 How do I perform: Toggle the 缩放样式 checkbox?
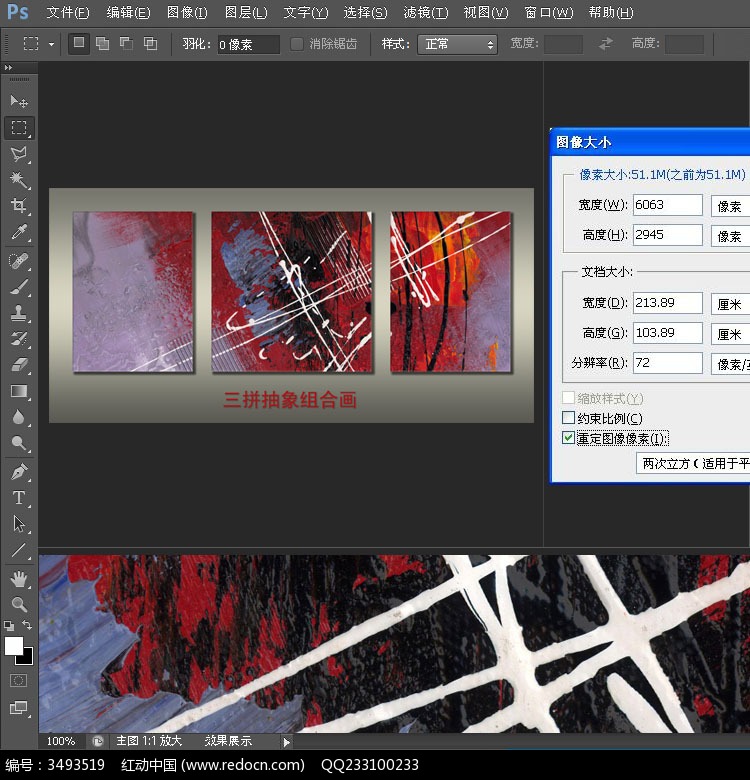[x=568, y=397]
